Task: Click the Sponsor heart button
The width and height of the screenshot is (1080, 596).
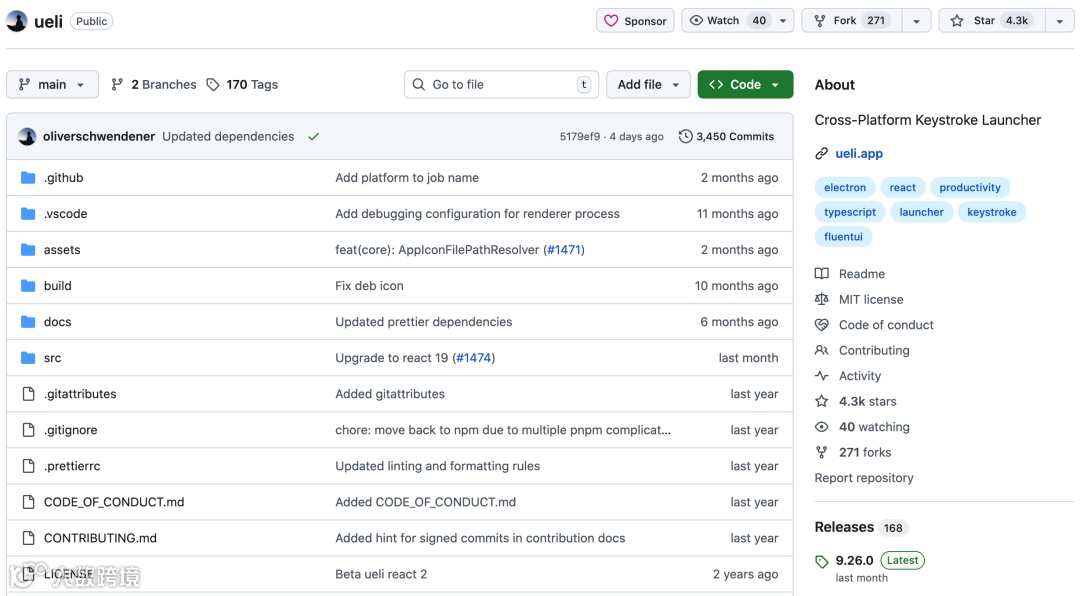Action: 635,21
